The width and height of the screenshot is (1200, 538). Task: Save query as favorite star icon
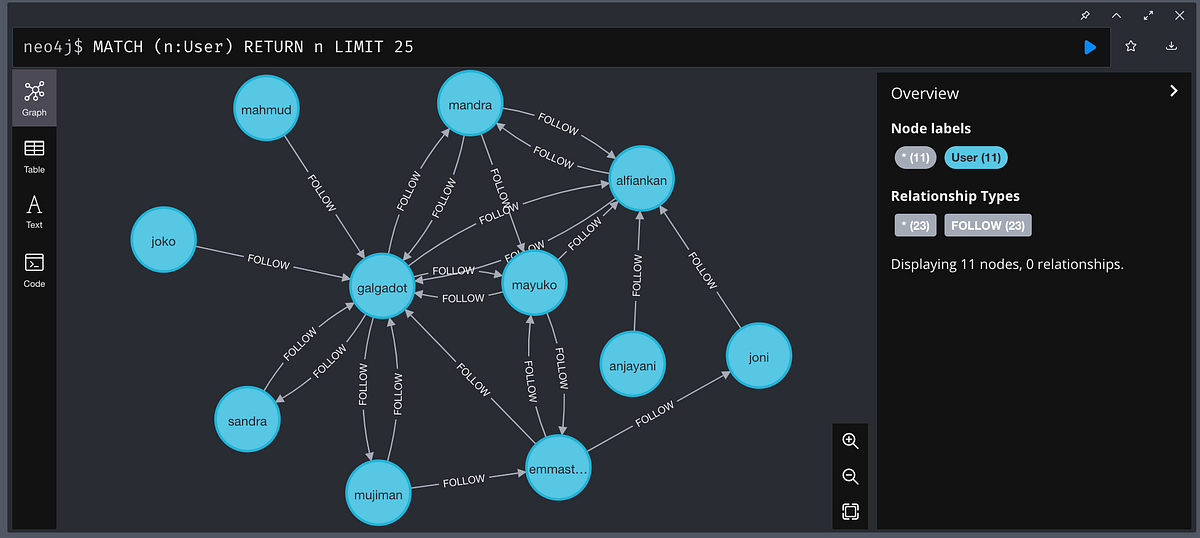tap(1131, 46)
